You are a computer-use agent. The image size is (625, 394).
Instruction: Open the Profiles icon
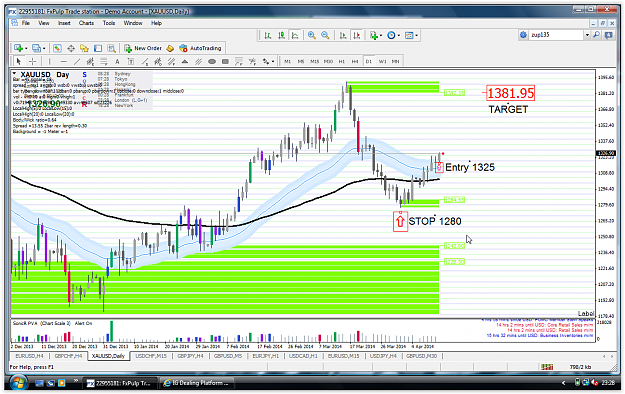coord(36,48)
